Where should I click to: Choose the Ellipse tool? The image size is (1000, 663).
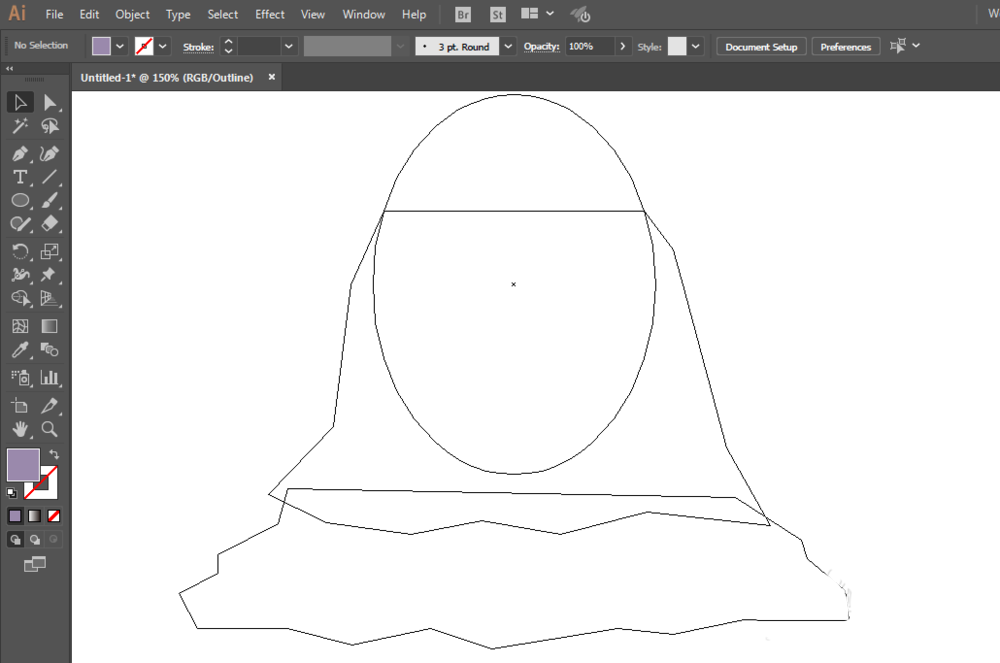[x=20, y=201]
